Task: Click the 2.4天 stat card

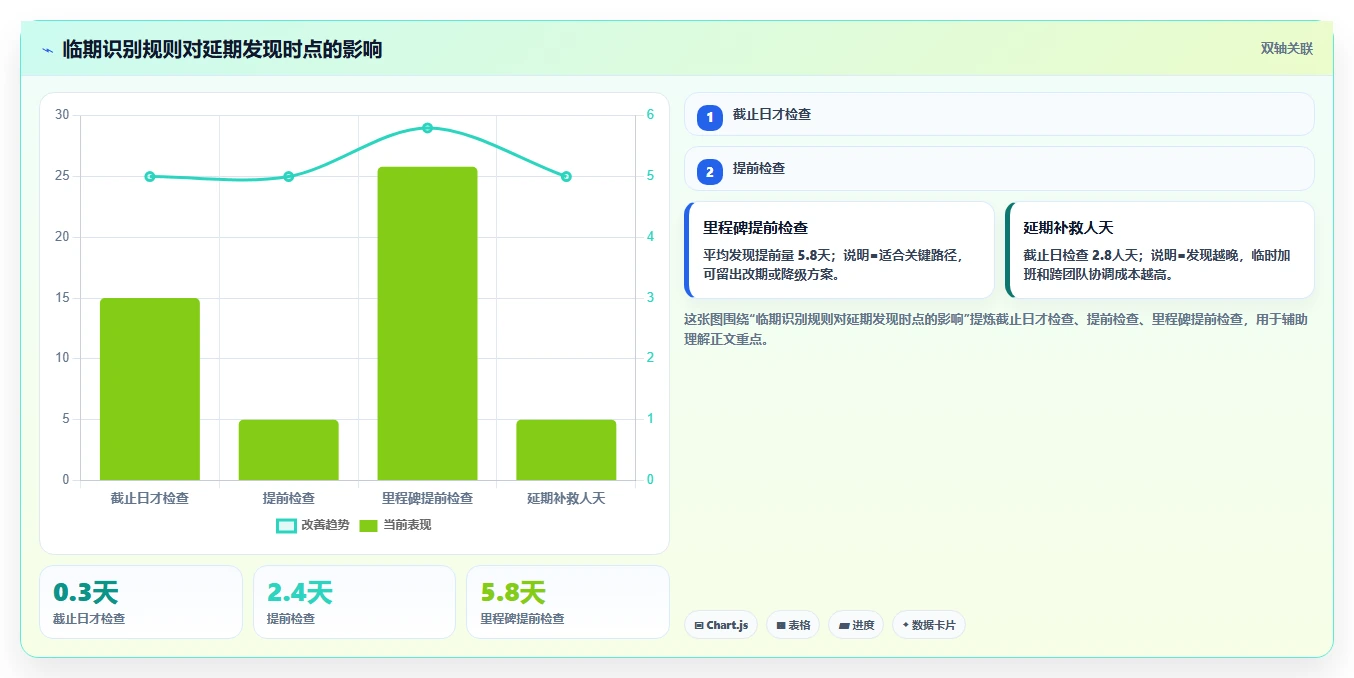Action: click(354, 602)
